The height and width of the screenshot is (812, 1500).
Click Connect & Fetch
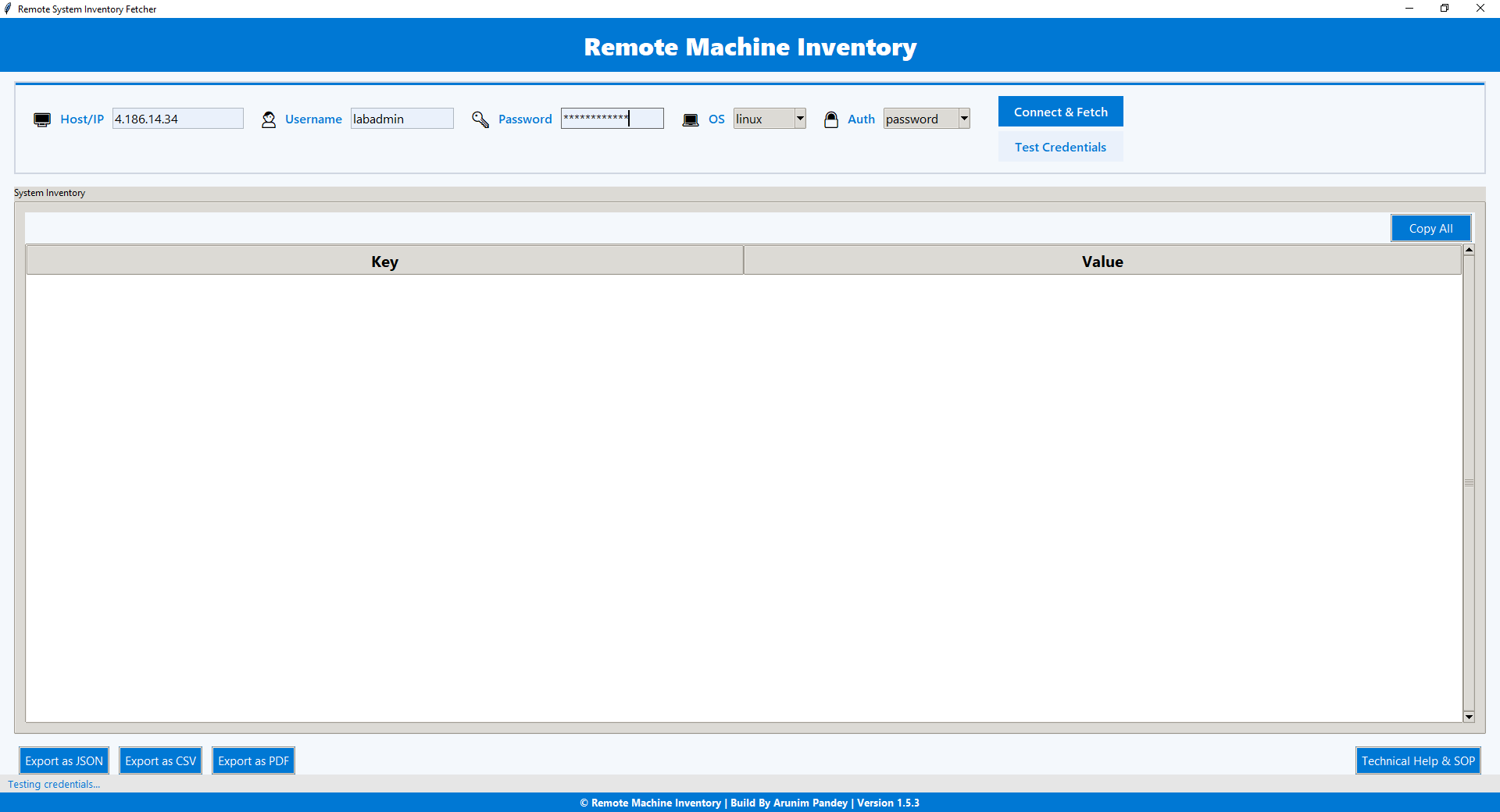[1060, 111]
